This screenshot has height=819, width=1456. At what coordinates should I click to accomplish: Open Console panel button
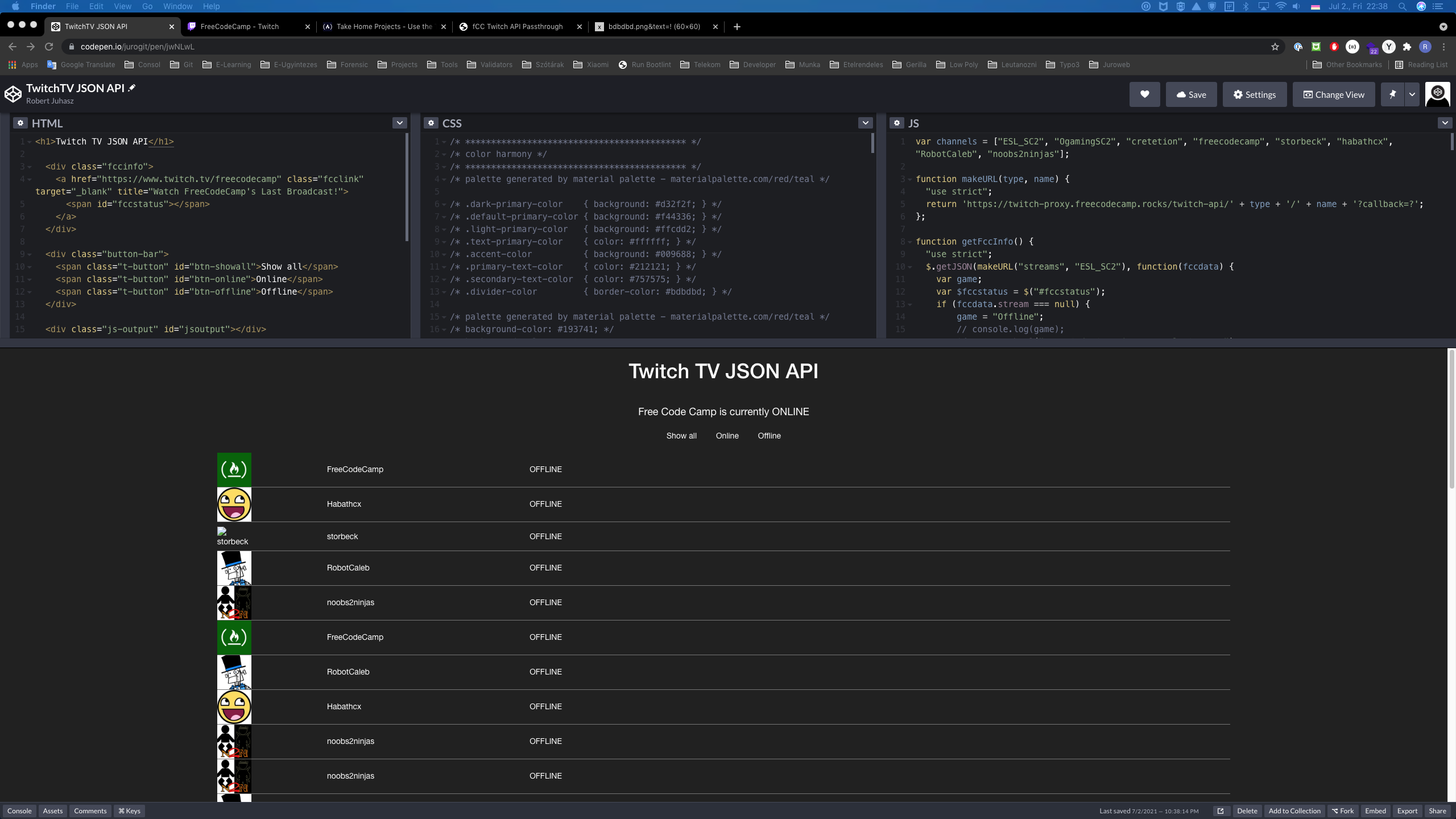click(19, 811)
